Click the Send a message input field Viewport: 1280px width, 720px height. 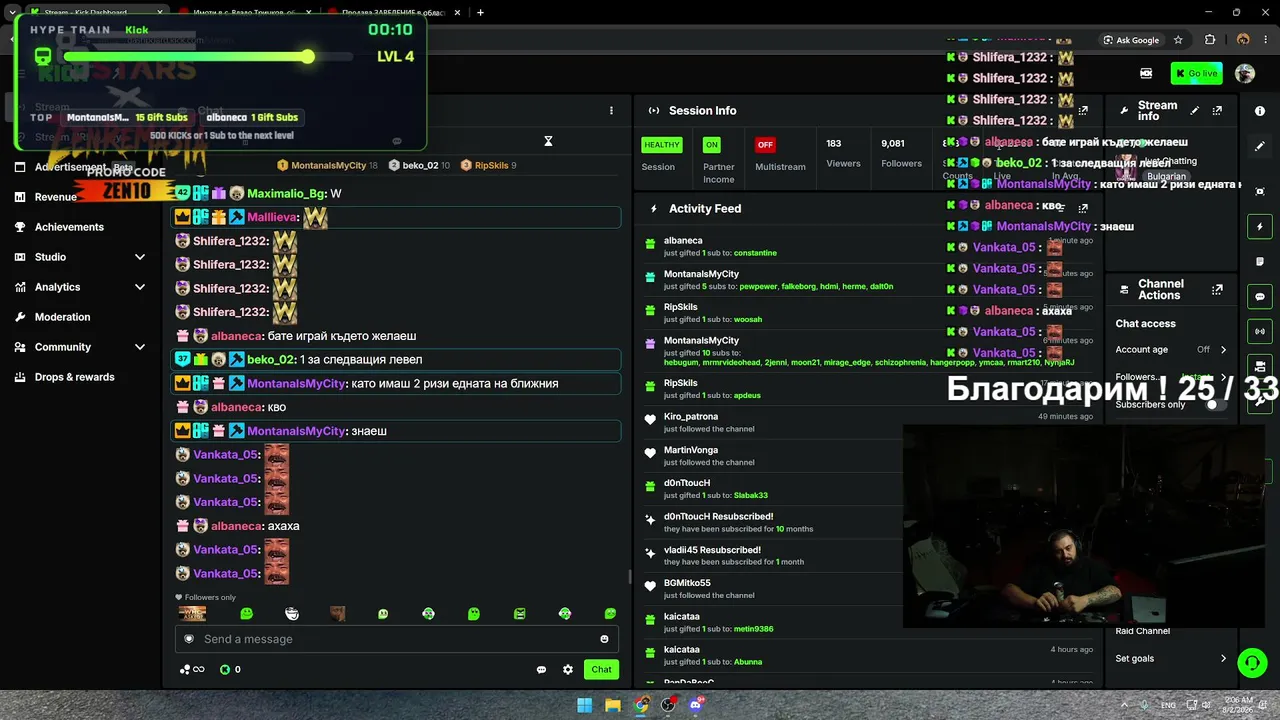pos(397,639)
